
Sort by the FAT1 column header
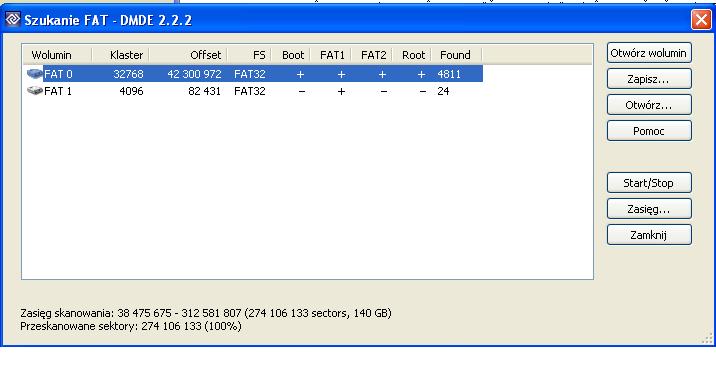tap(331, 55)
